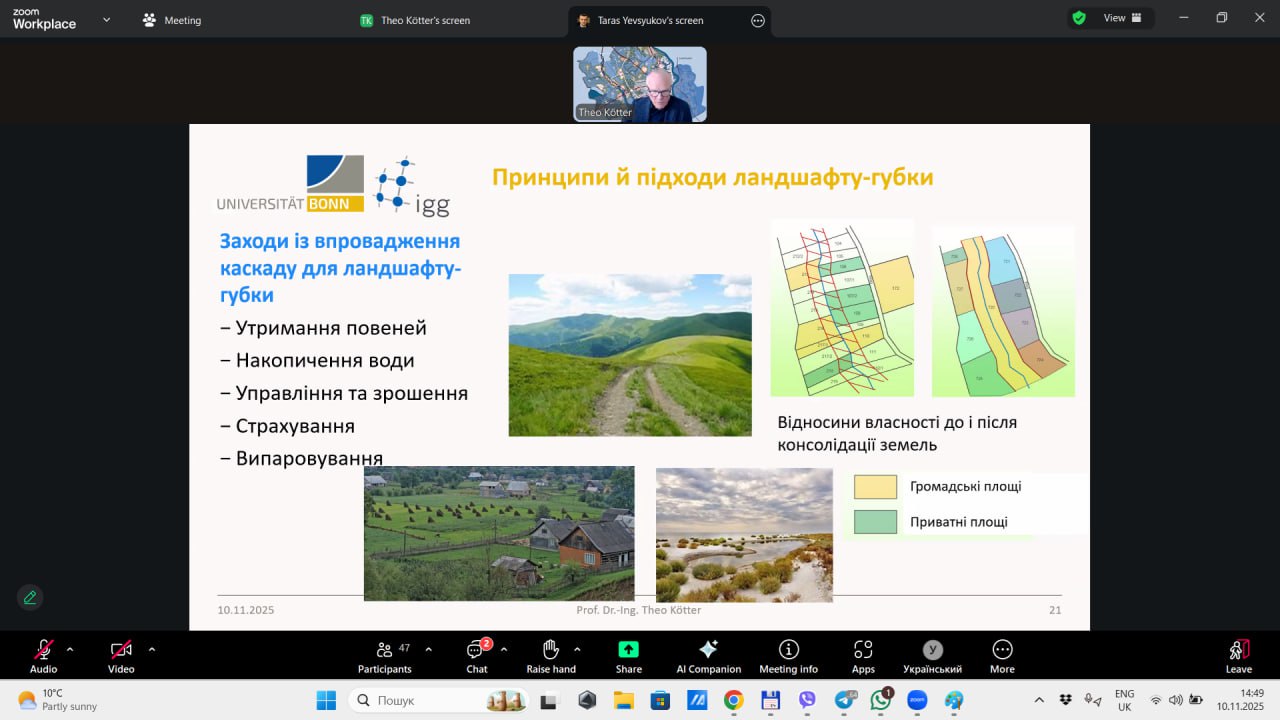
Task: Expand video settings arrow beside Video
Action: 152,649
